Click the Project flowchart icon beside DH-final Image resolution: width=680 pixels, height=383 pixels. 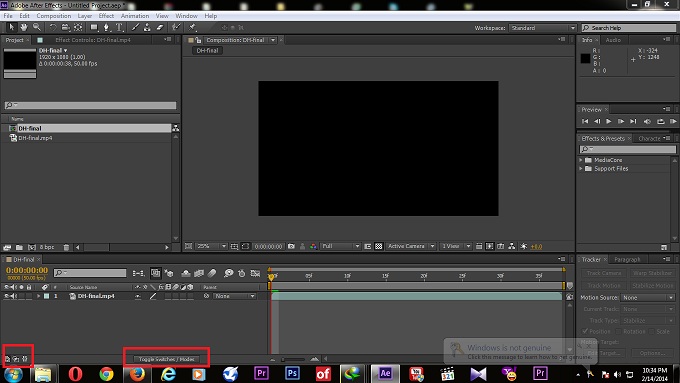[x=176, y=128]
